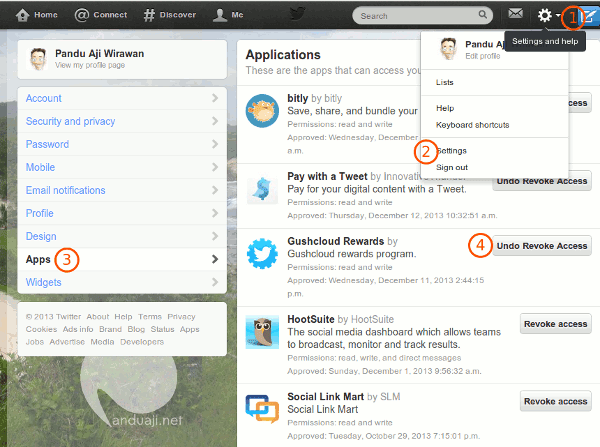
Task: Click the Media footer link
Action: 102,342
